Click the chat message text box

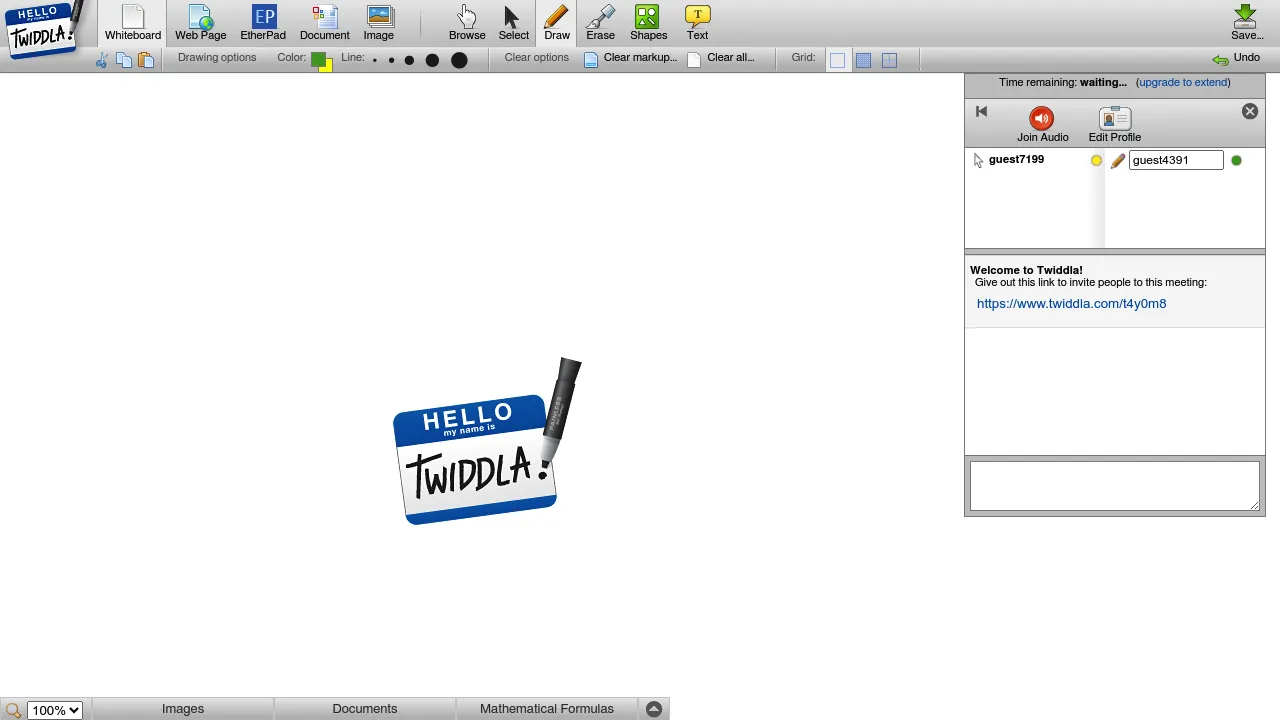pyautogui.click(x=1114, y=486)
